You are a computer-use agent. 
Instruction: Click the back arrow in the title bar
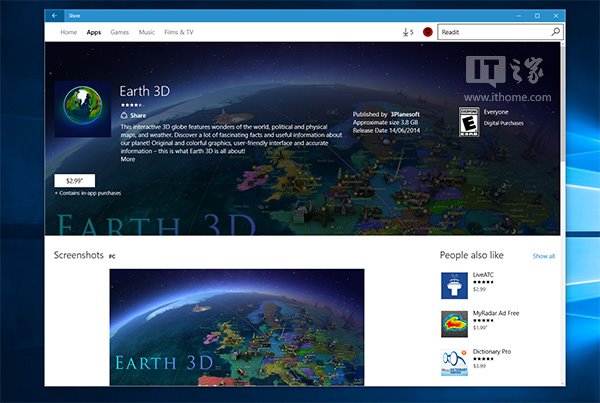point(54,15)
